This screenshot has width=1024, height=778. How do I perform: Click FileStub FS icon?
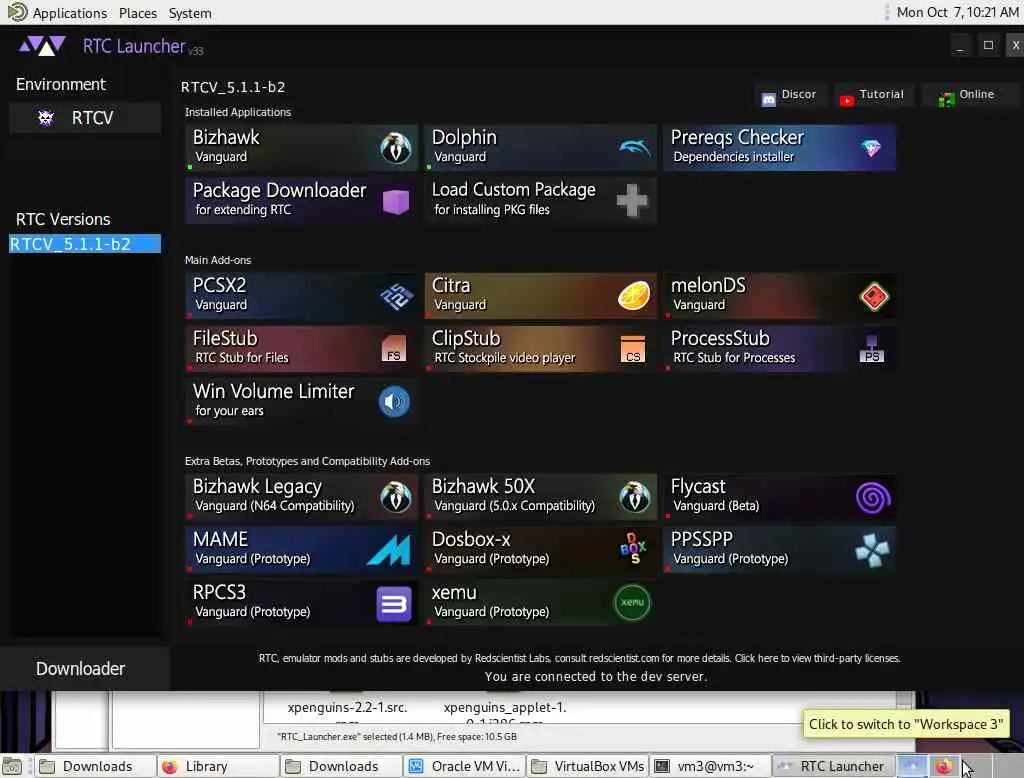(x=394, y=349)
